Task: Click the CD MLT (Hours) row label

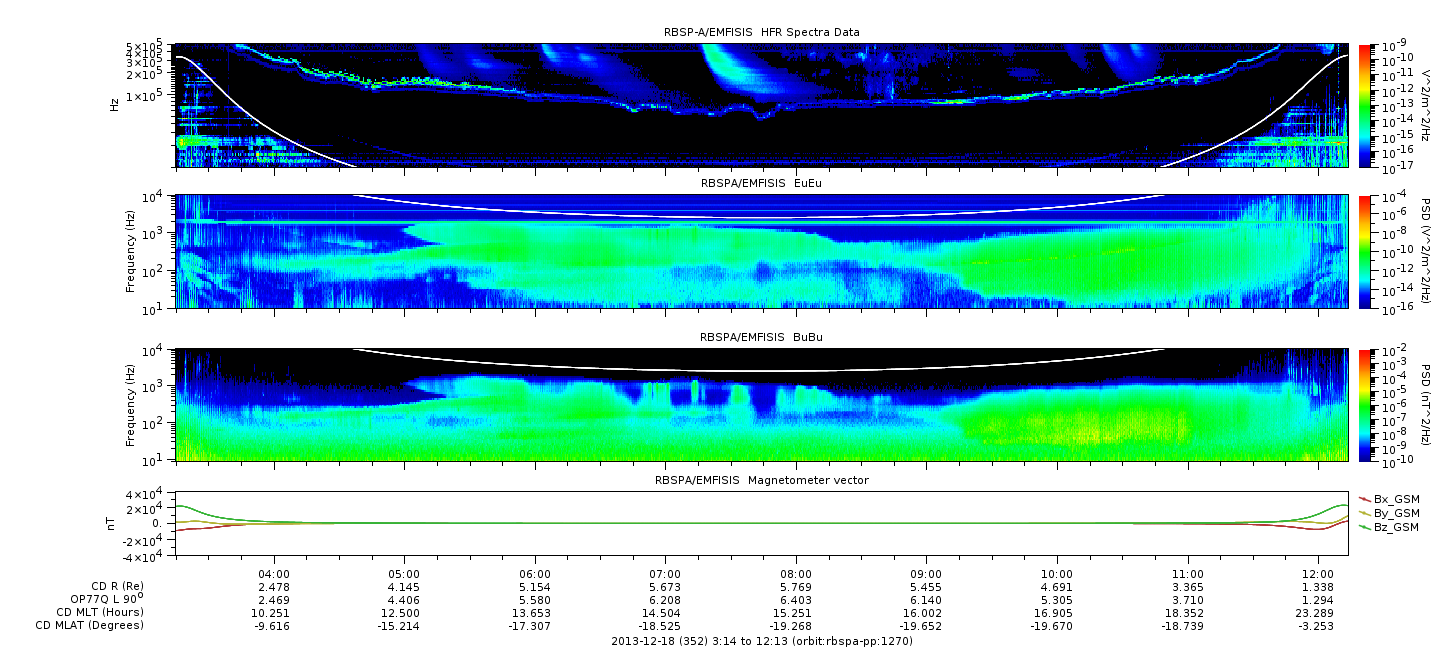Action: point(99,612)
